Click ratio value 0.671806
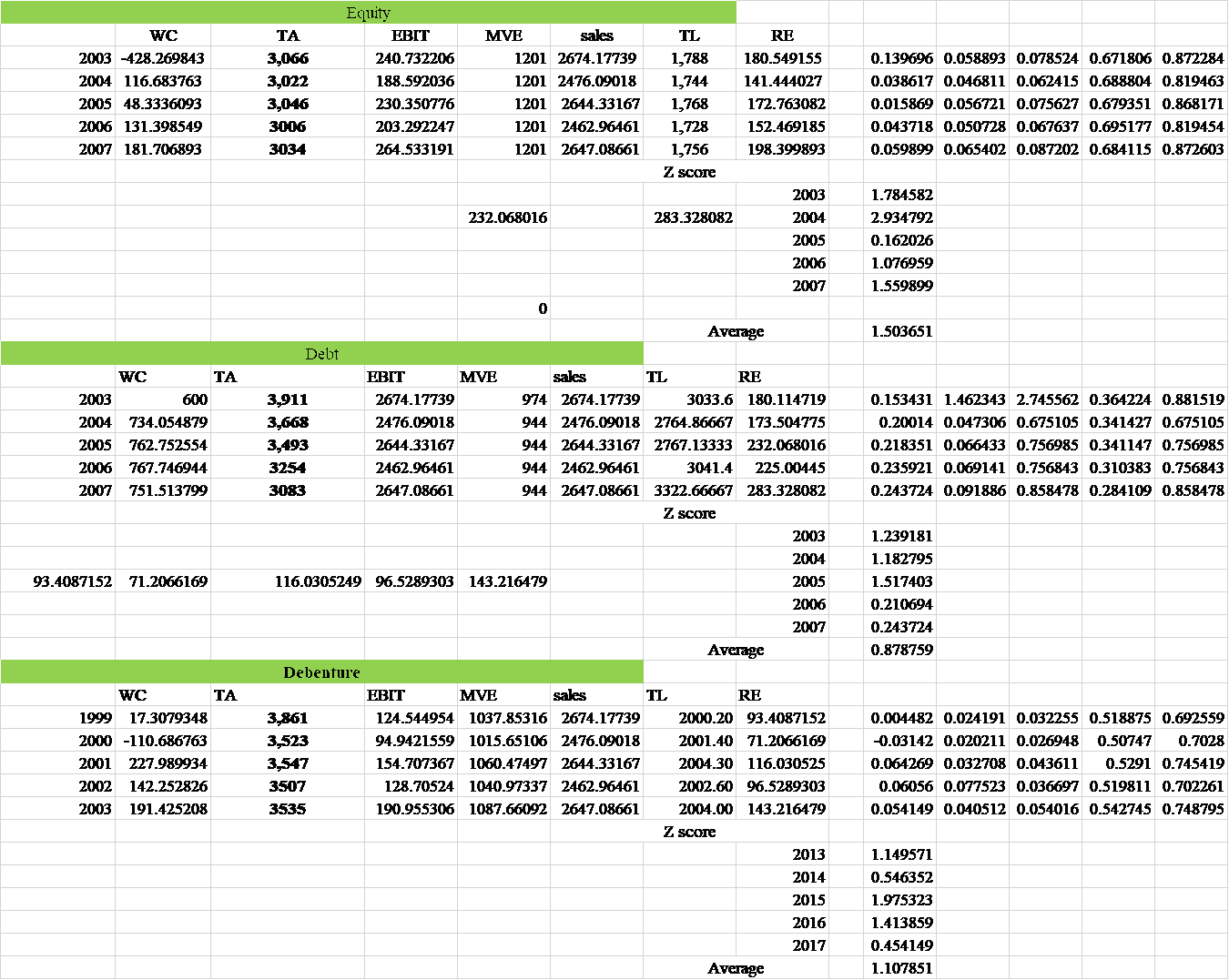Screen dimensions: 1229x980 1118,58
